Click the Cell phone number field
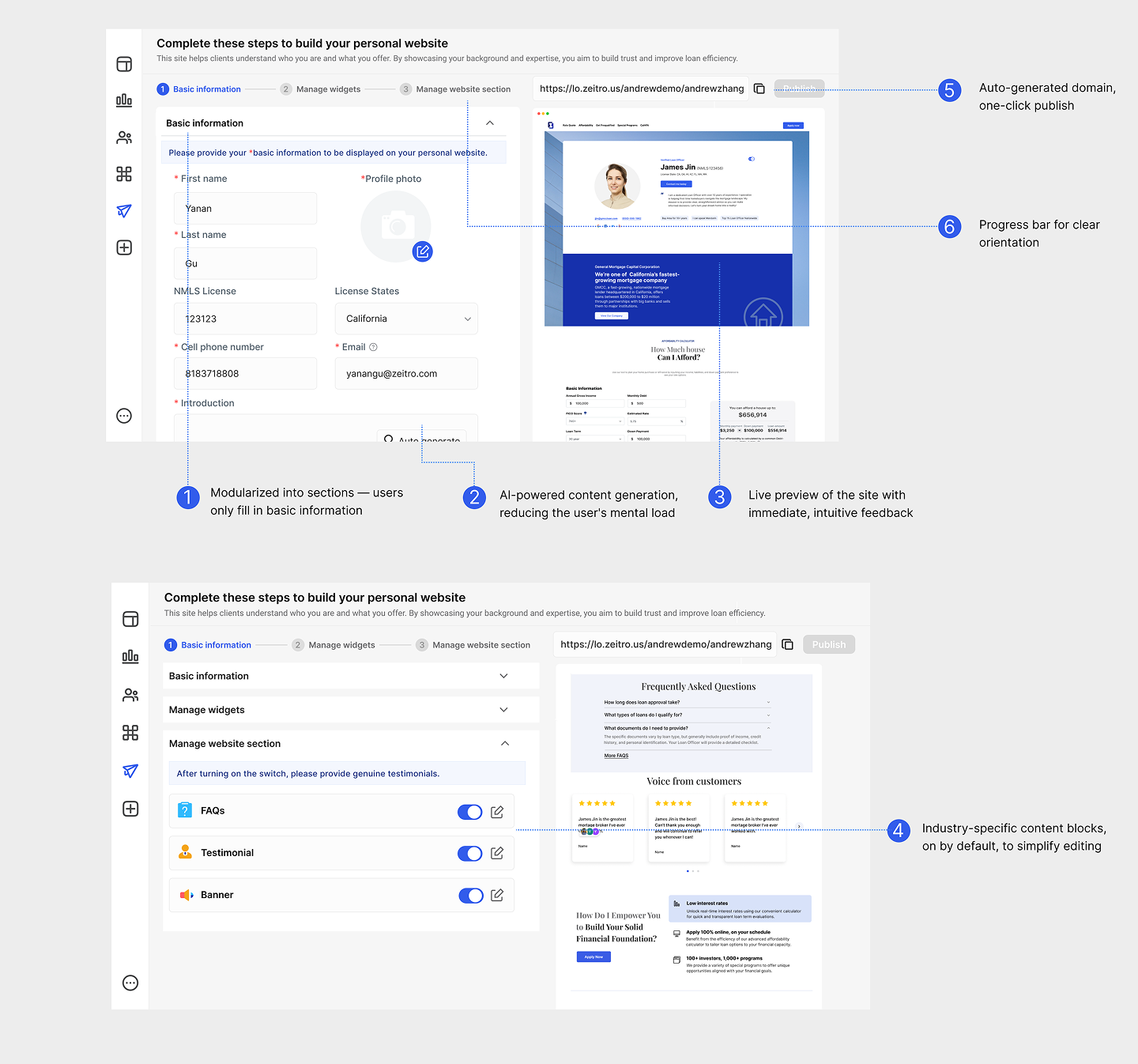 [245, 373]
